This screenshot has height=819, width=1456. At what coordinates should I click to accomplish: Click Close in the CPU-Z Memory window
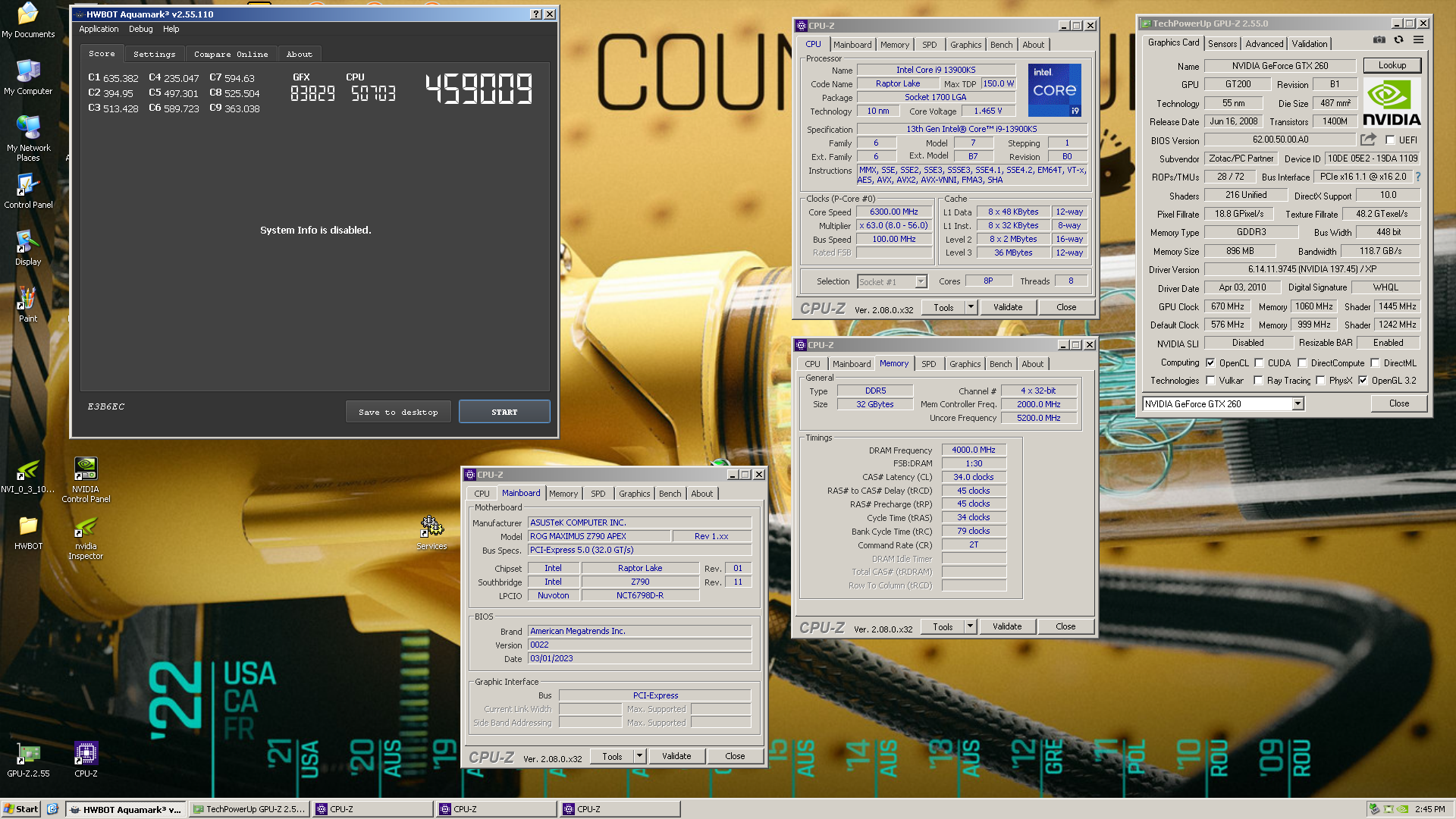tap(1065, 626)
